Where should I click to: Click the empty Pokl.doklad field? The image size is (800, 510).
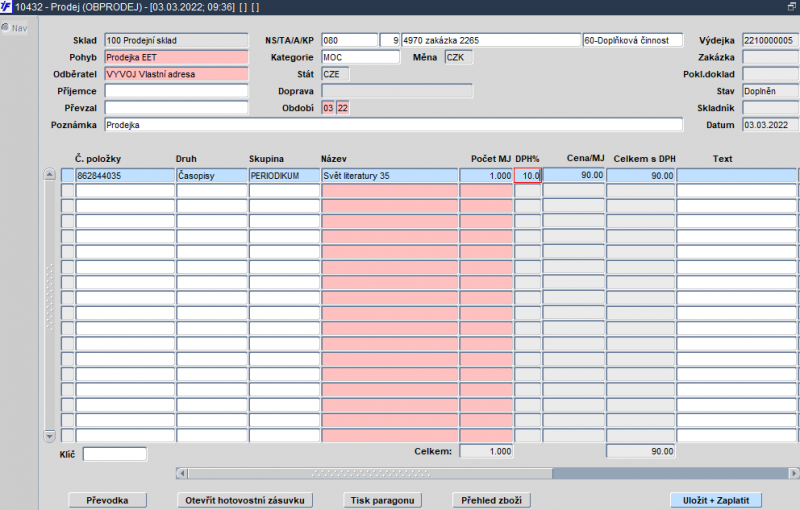pyautogui.click(x=770, y=74)
